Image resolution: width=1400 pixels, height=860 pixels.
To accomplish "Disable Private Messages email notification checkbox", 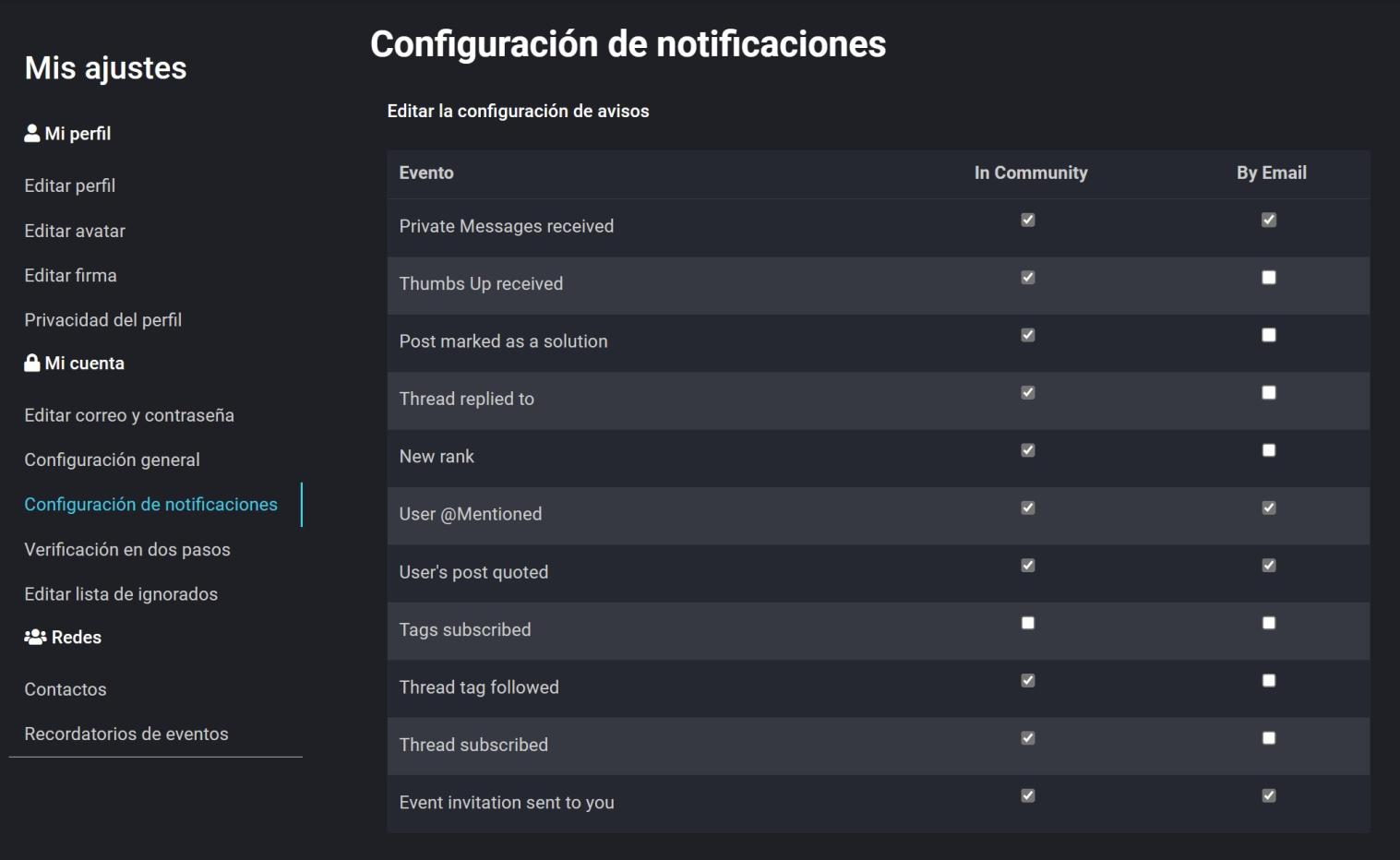I will [x=1269, y=220].
